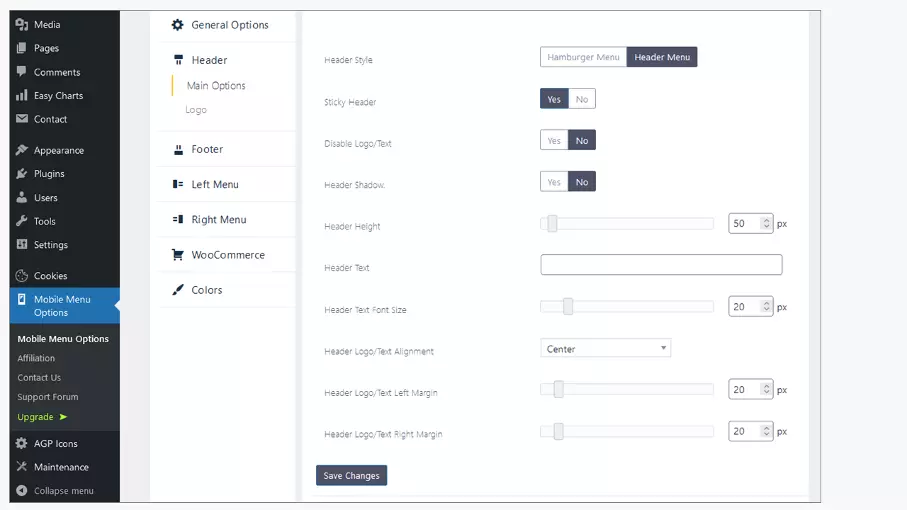Open the WooCommerce label
This screenshot has height=510, width=908.
228,255
